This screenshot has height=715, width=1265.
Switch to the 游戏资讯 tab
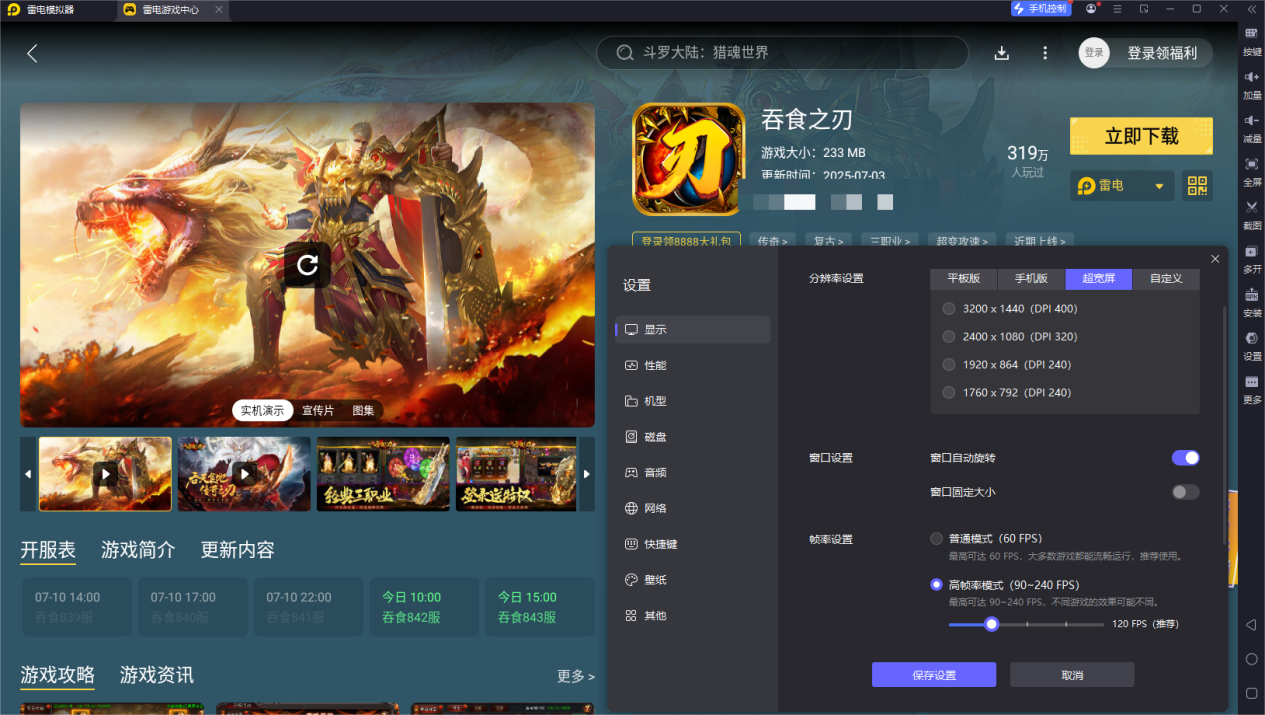click(x=157, y=675)
